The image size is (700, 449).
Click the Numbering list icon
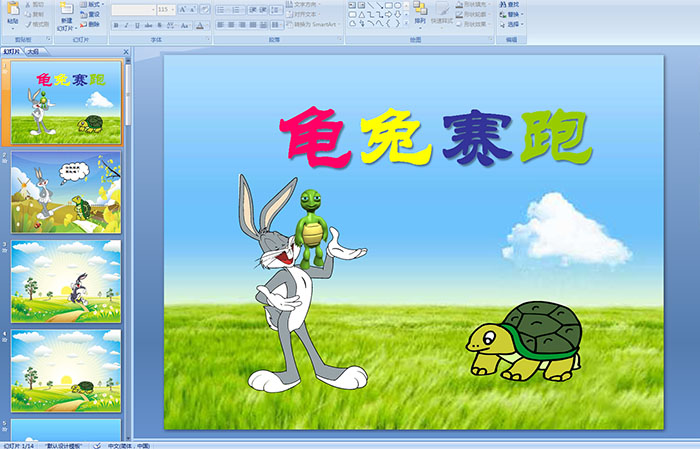pyautogui.click(x=238, y=10)
